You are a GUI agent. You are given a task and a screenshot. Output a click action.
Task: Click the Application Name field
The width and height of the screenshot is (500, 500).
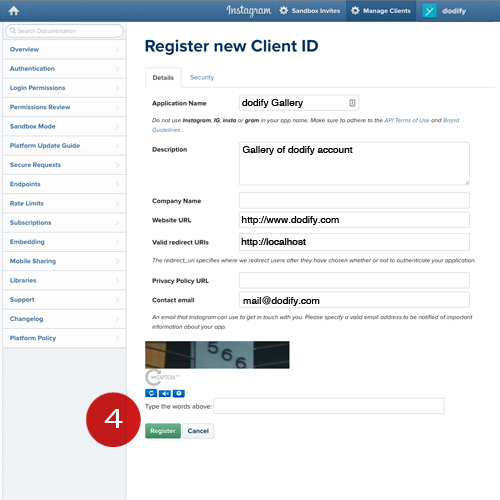(299, 103)
